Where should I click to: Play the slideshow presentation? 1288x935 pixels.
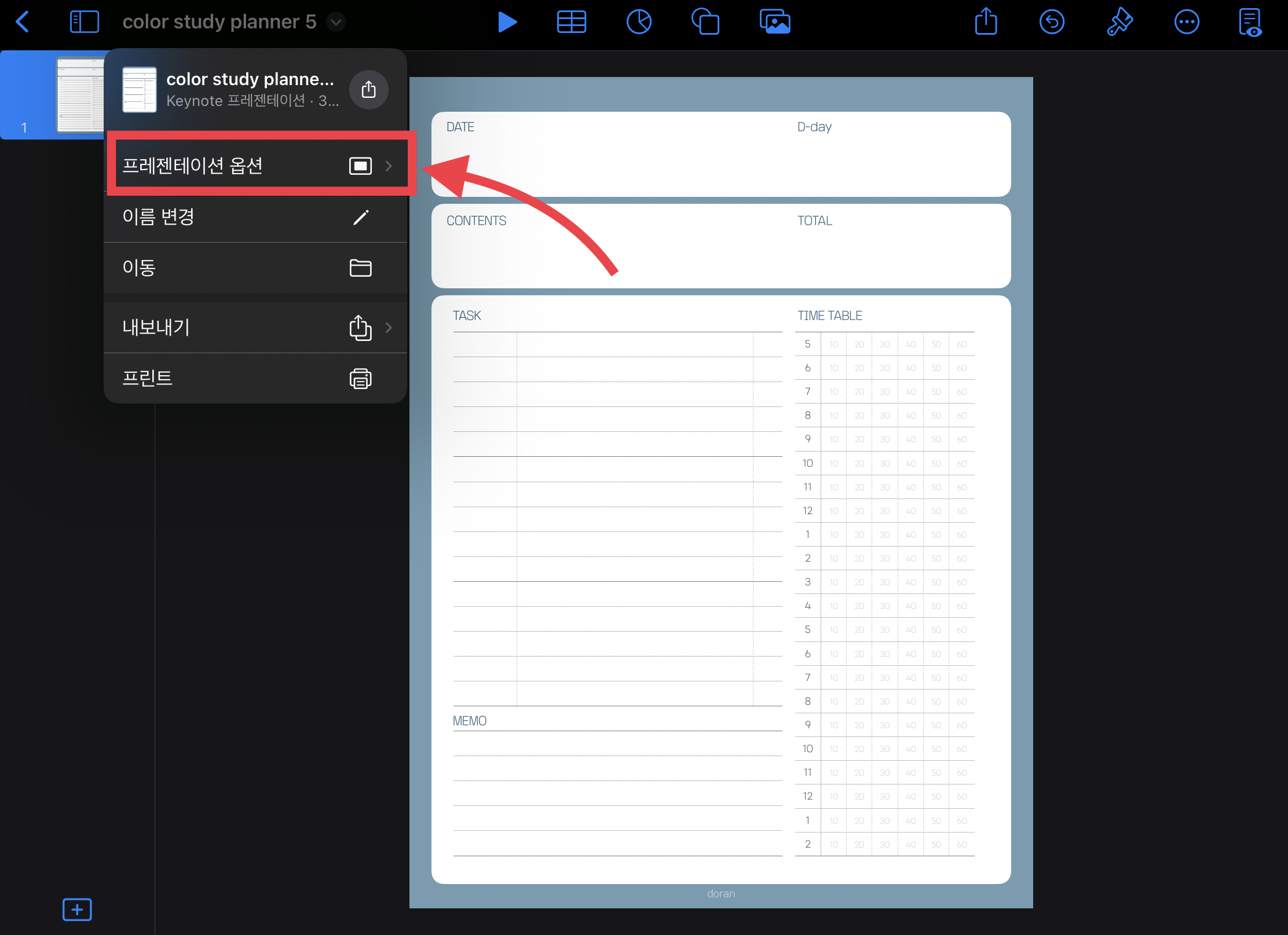point(507,22)
